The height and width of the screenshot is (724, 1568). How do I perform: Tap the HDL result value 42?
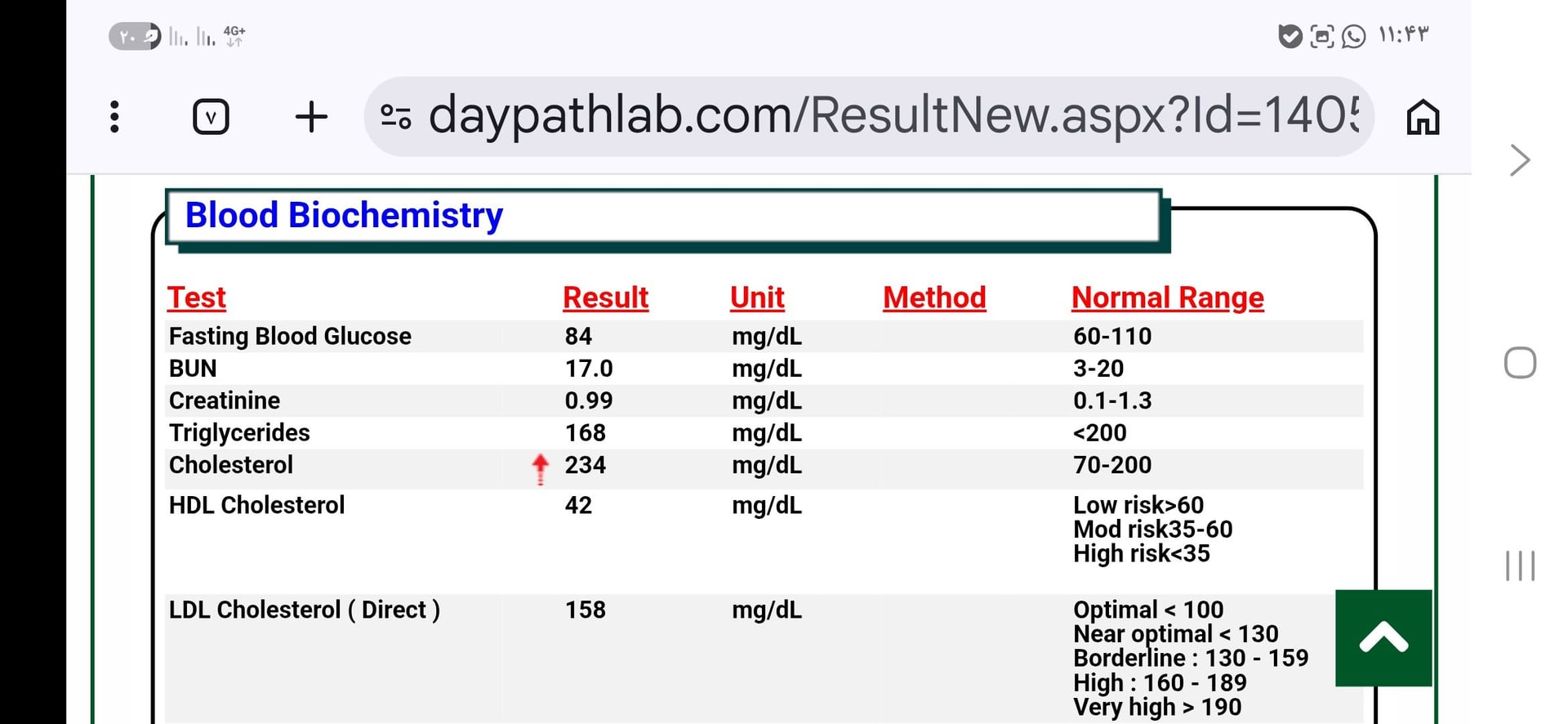click(578, 505)
